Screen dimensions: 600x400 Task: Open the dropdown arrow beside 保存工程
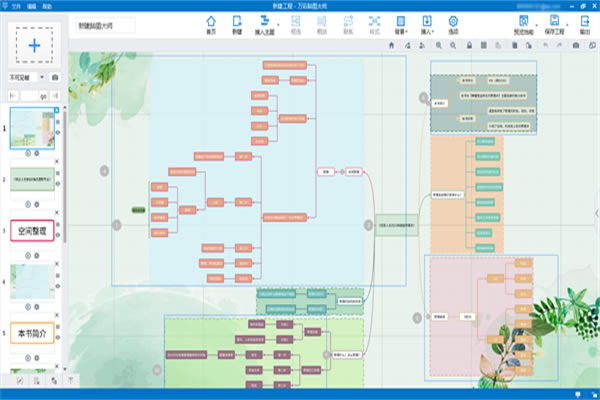567,25
